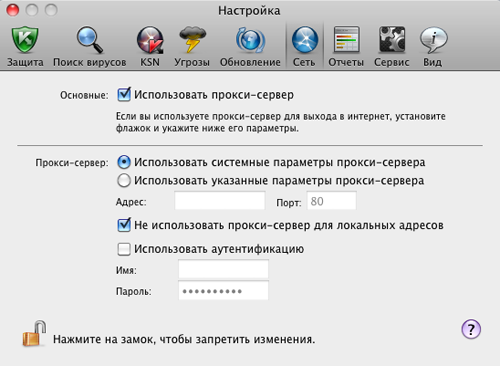Open the Вид appearance pane
500x366 pixels.
point(433,47)
